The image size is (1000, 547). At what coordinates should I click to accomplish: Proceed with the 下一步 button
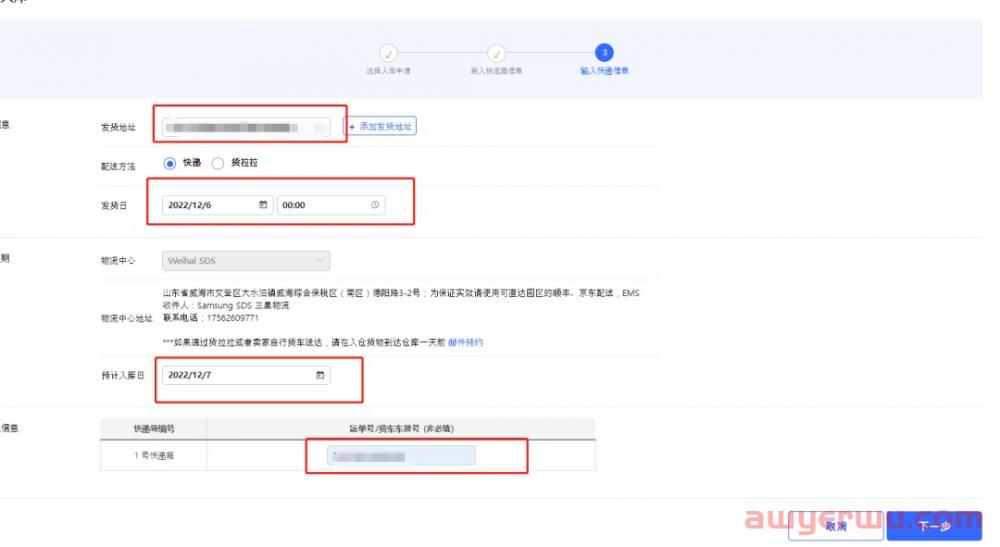click(x=933, y=526)
